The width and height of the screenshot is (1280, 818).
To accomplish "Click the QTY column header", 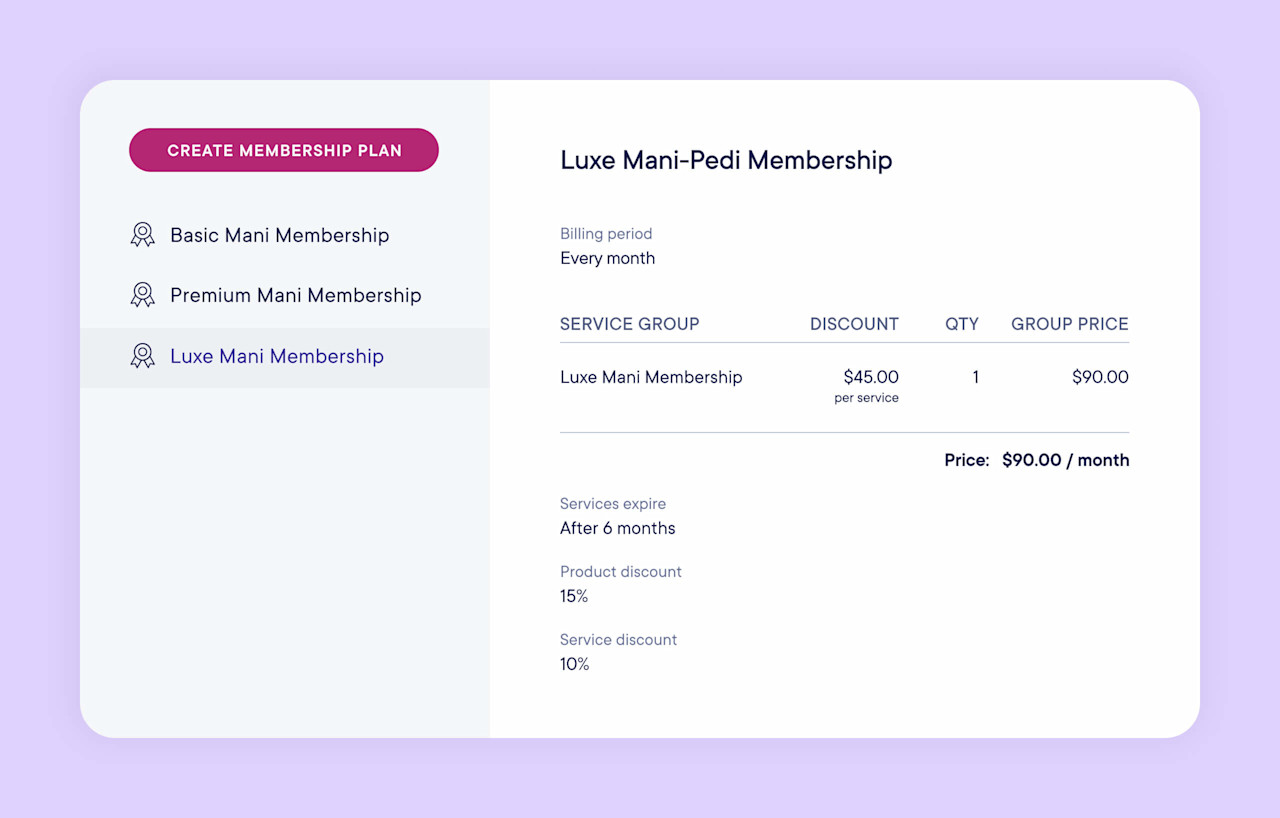I will point(962,324).
